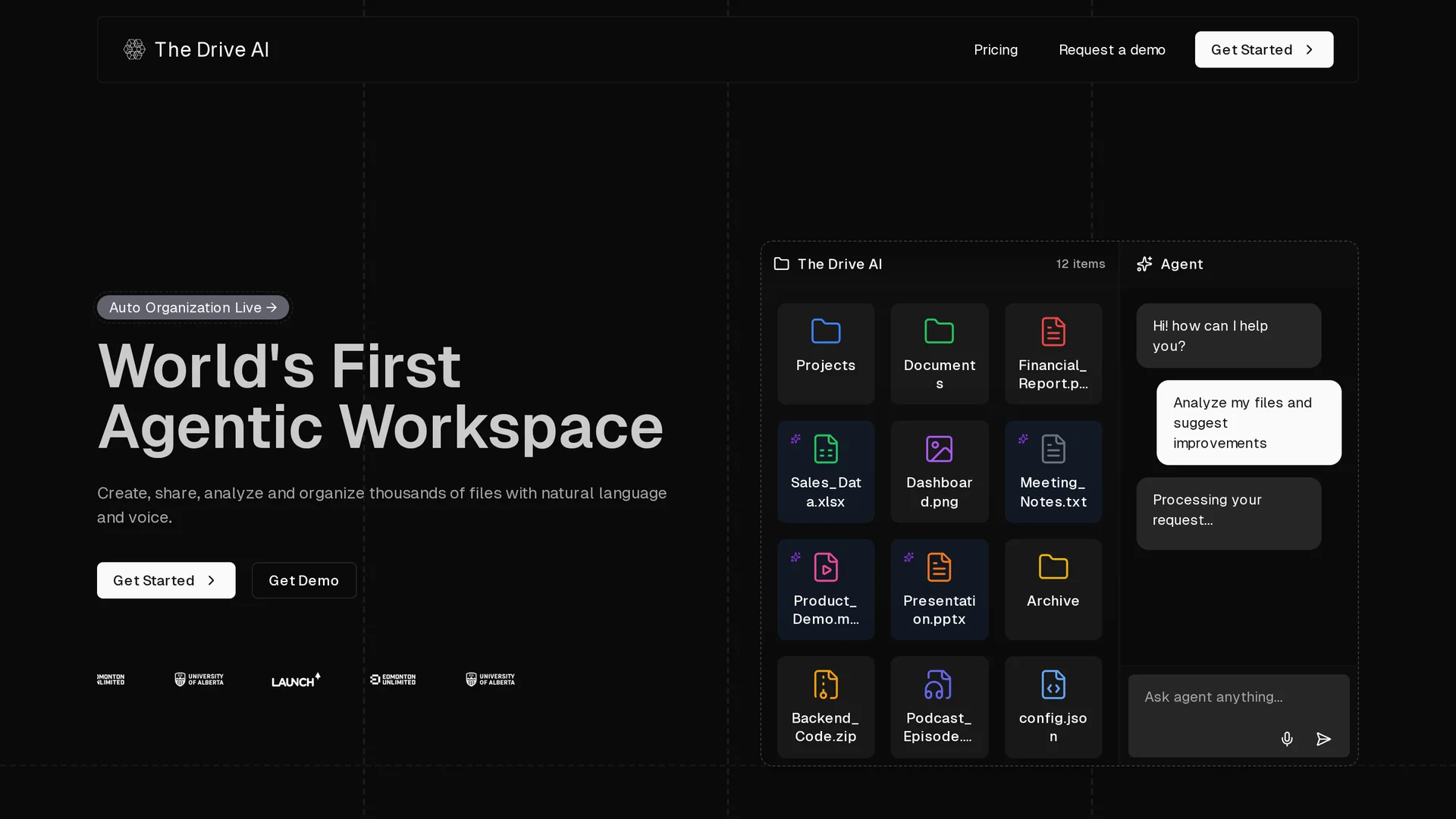Image resolution: width=1456 pixels, height=819 pixels.
Task: Click the LAUNCH partner logo
Action: pyautogui.click(x=296, y=680)
